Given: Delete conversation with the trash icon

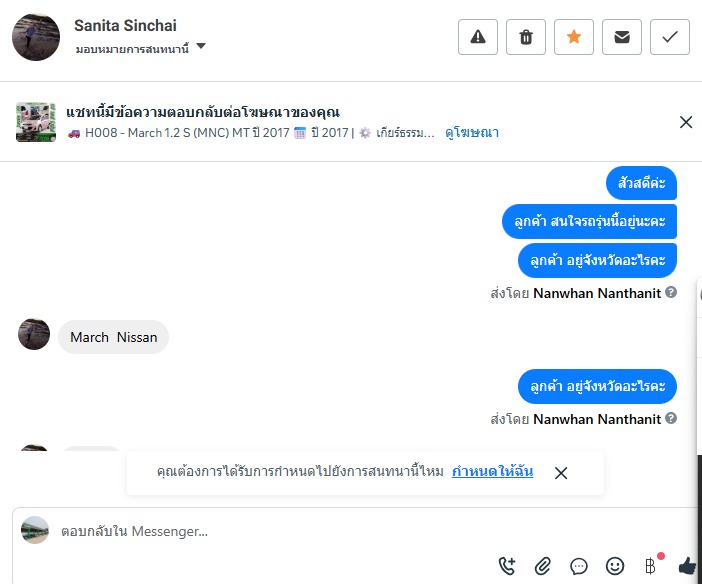Looking at the screenshot, I should (526, 37).
